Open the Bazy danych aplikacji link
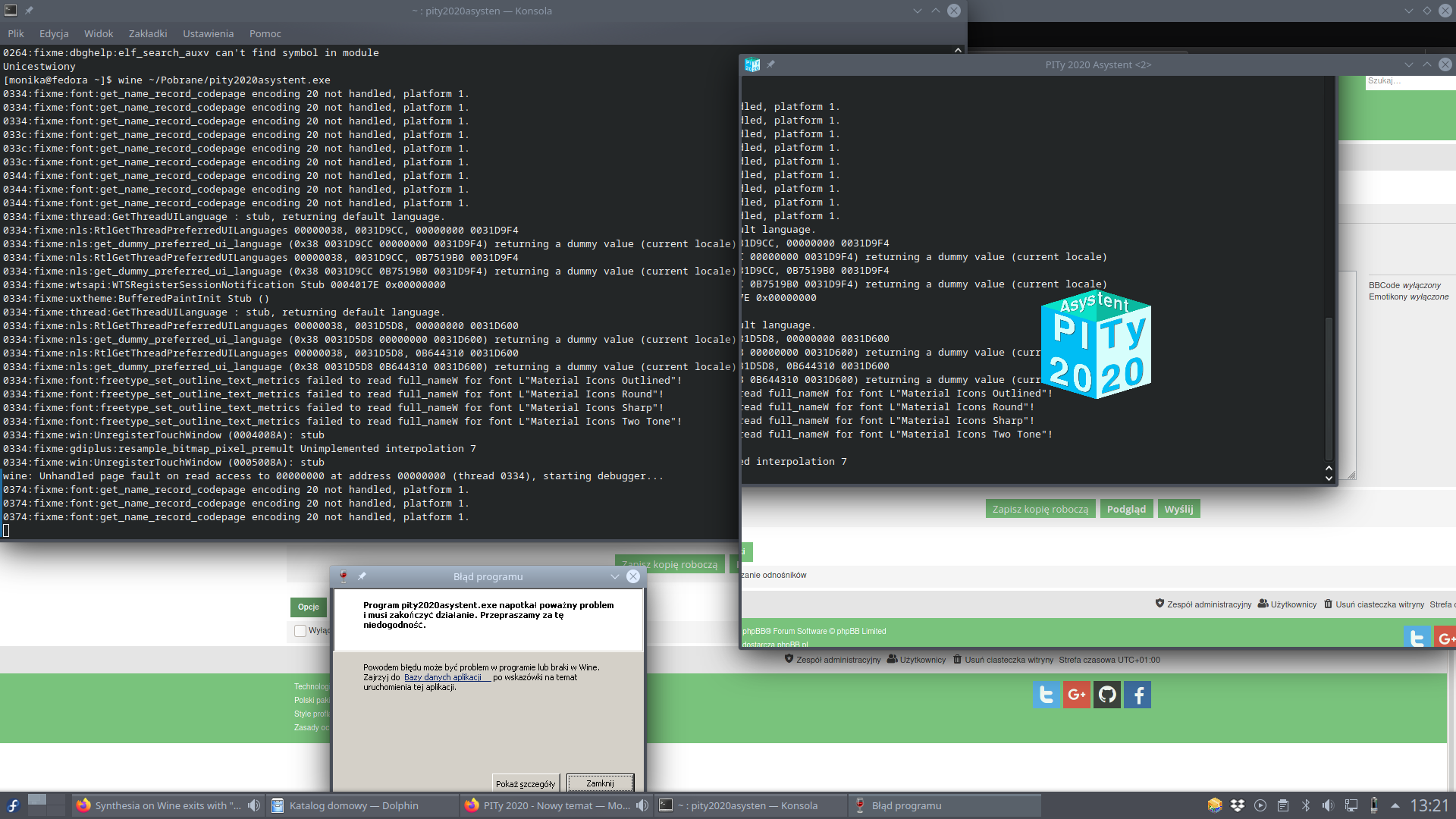Viewport: 1456px width, 819px height. [x=443, y=677]
